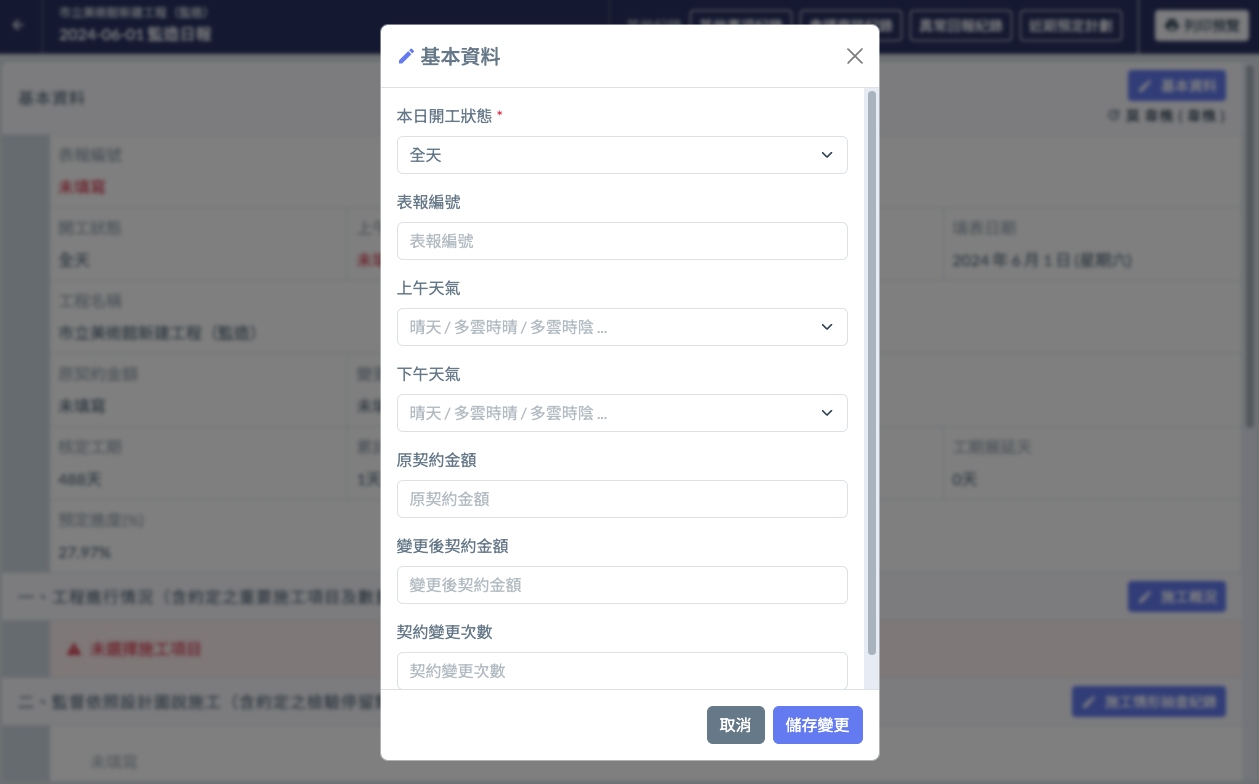Click the back arrow in the top header
1259x784 pixels.
pos(16,25)
